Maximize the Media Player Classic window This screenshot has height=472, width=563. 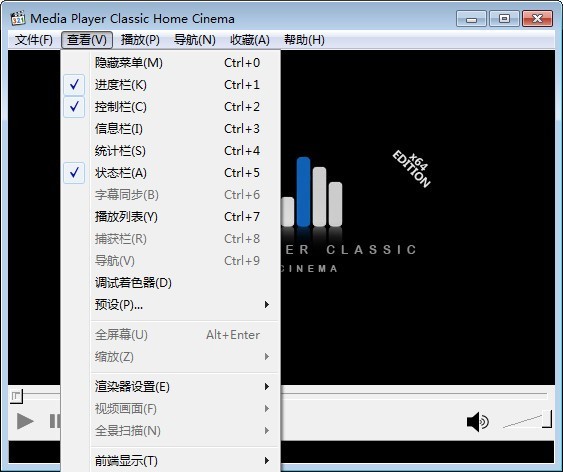pos(504,19)
